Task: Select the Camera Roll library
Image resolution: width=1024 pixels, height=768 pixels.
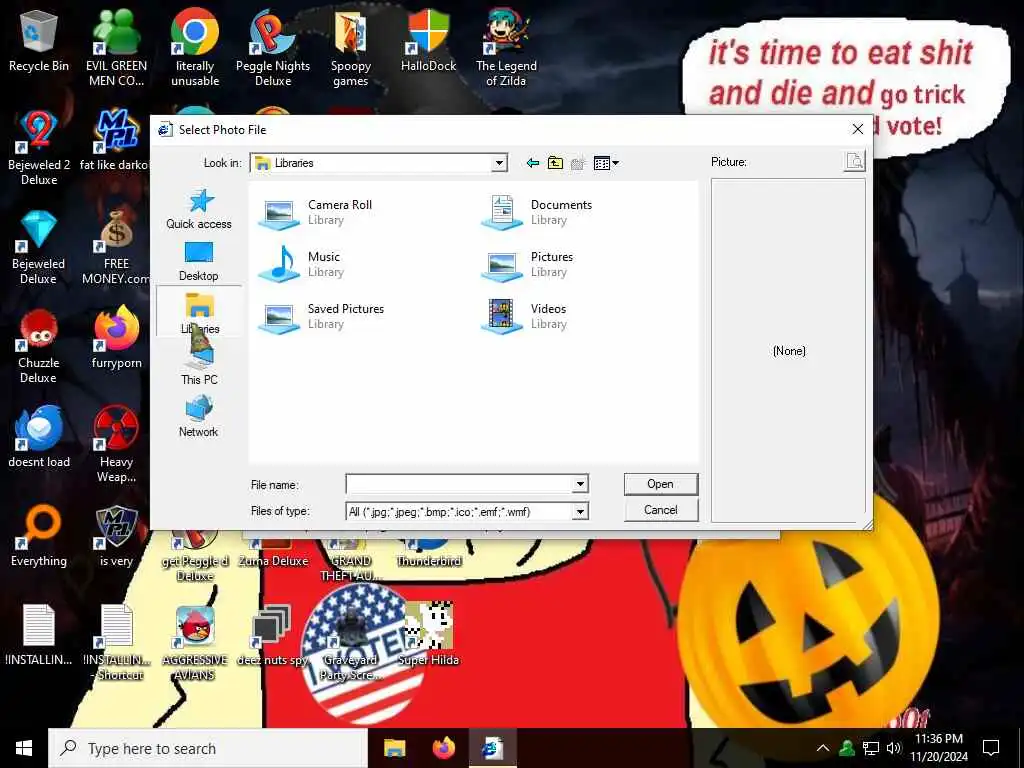Action: coord(316,212)
